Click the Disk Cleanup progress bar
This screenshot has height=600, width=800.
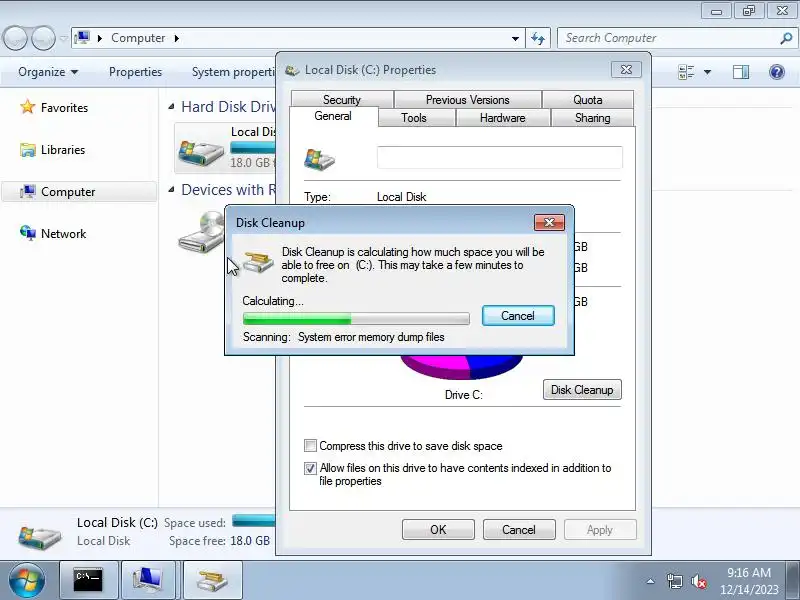tap(356, 319)
